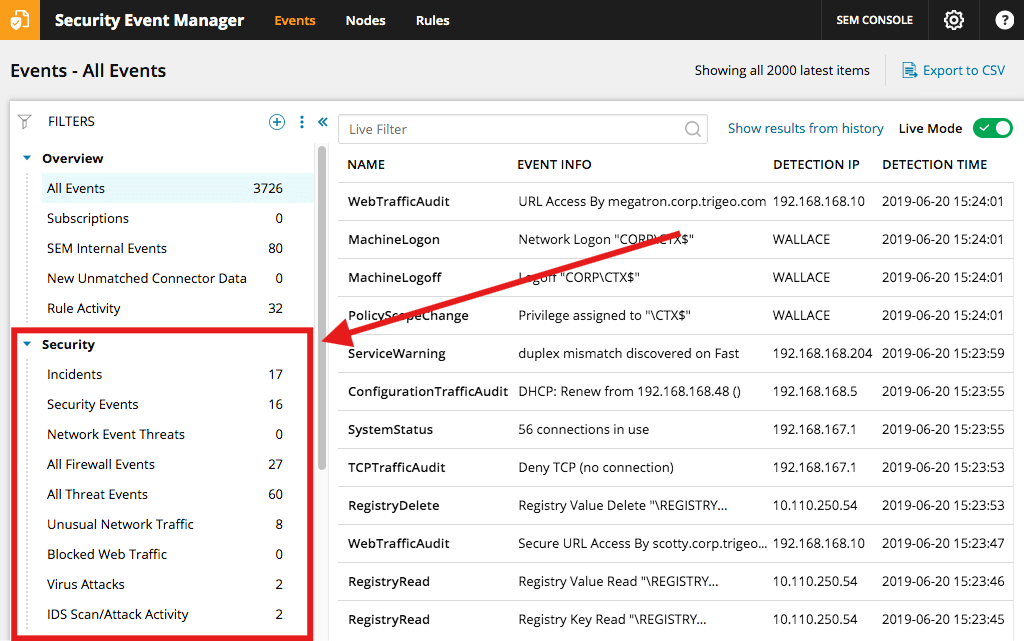Open the filters three-dot menu

point(302,121)
